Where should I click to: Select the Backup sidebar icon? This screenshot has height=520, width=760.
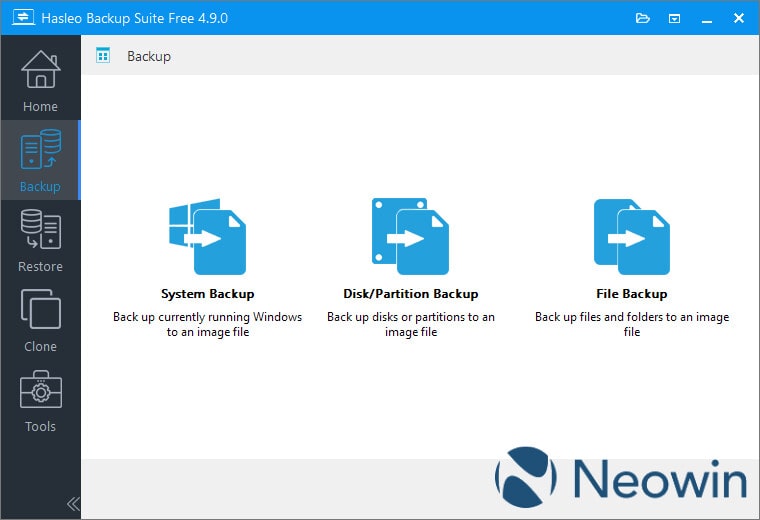click(41, 149)
